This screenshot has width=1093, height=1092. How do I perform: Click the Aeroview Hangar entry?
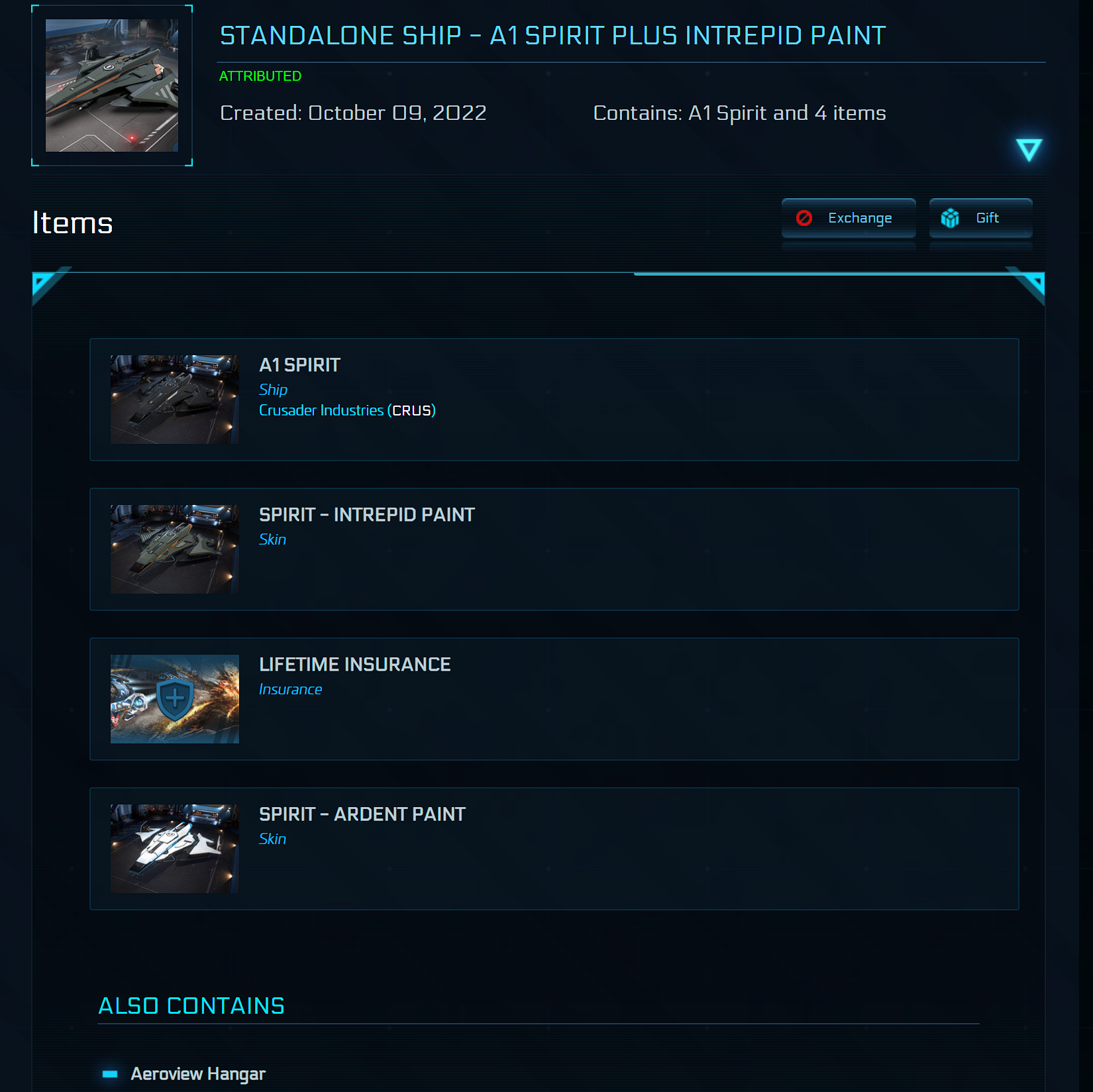(198, 1073)
